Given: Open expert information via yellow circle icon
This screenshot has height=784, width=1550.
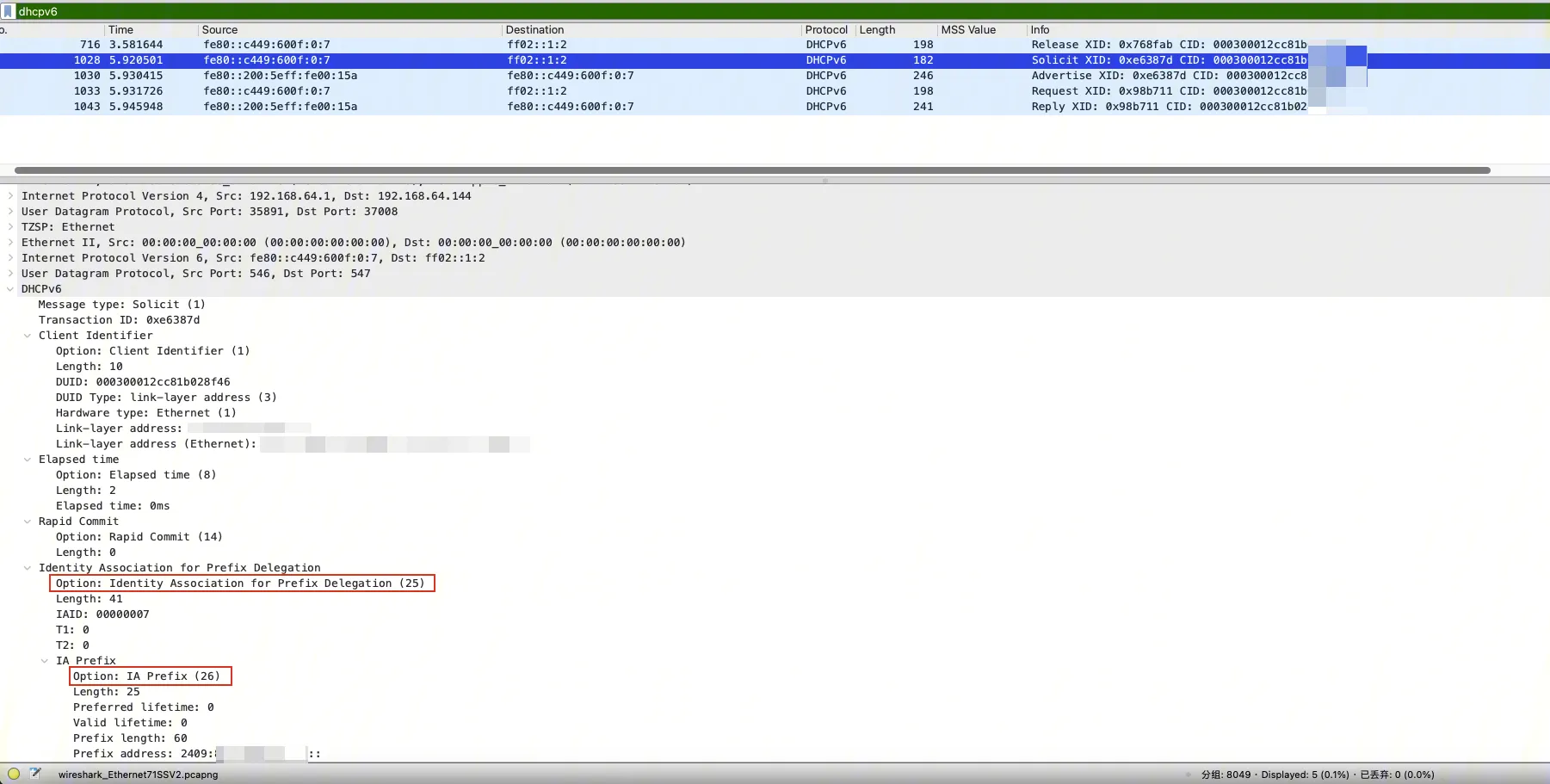Looking at the screenshot, I should (x=14, y=774).
